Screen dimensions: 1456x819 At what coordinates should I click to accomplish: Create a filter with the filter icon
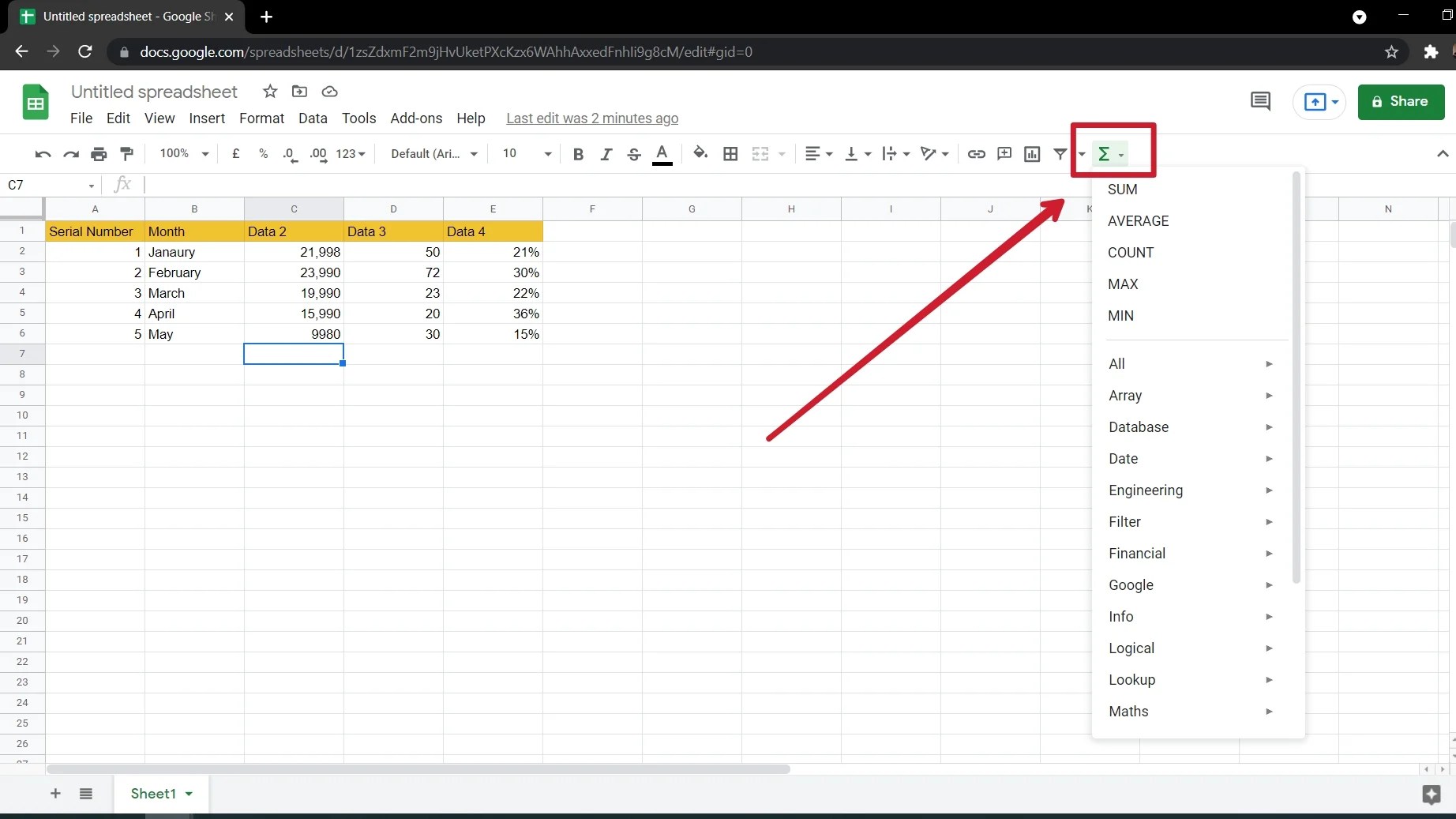coord(1059,154)
